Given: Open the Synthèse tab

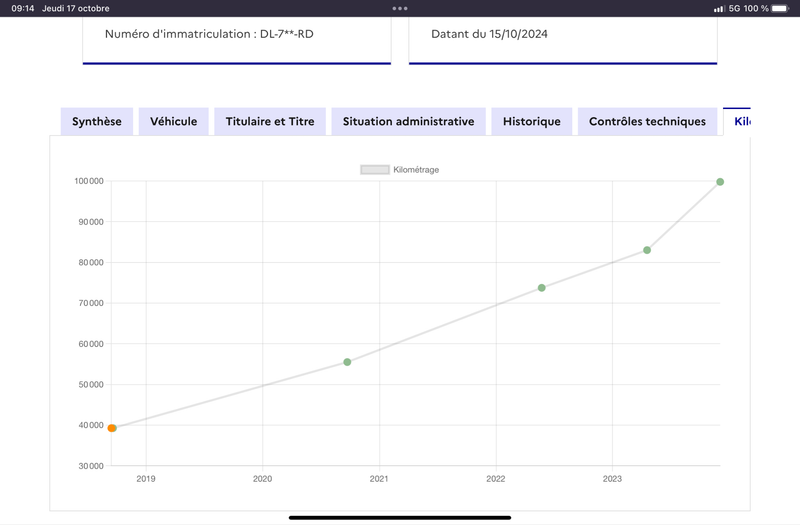Looking at the screenshot, I should pyautogui.click(x=96, y=121).
